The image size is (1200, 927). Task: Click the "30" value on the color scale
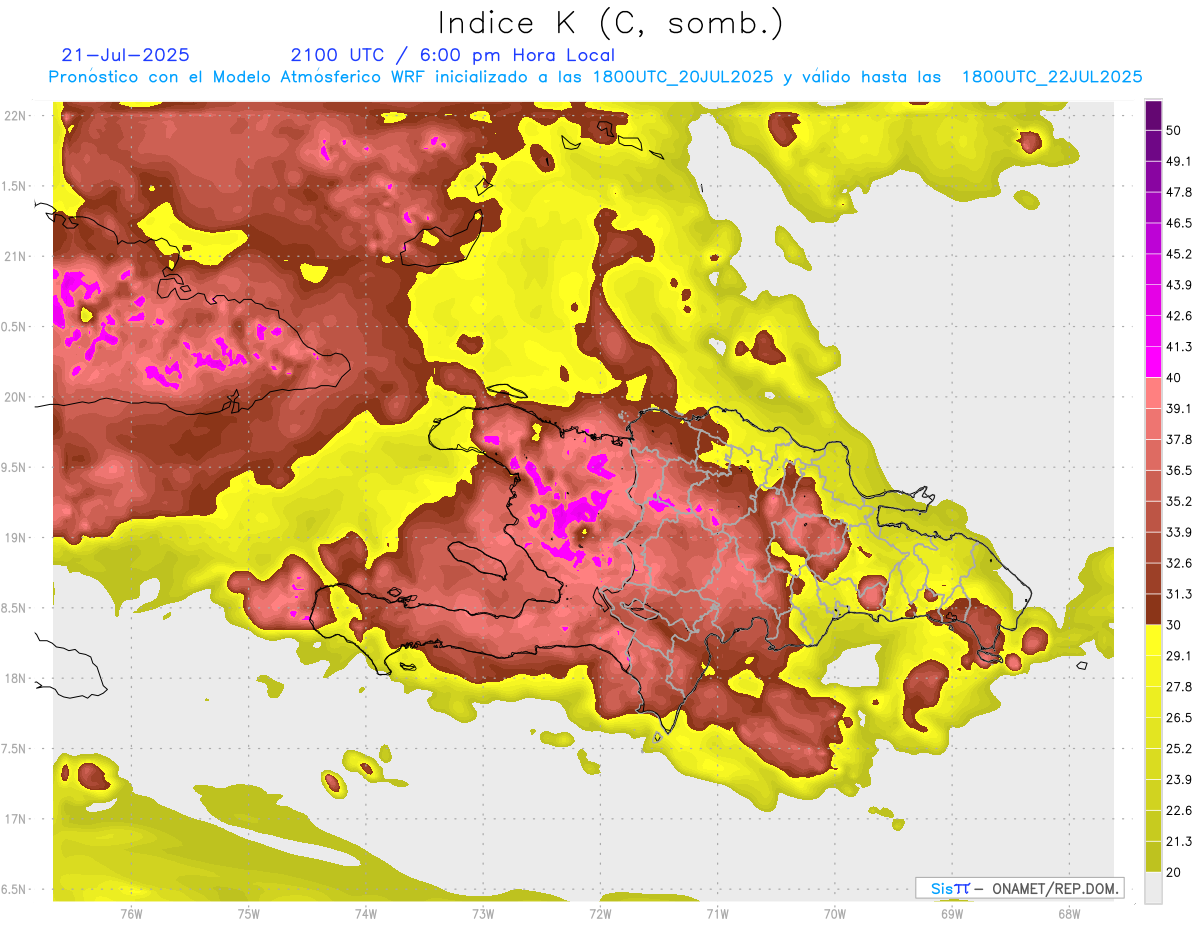[x=1174, y=625]
